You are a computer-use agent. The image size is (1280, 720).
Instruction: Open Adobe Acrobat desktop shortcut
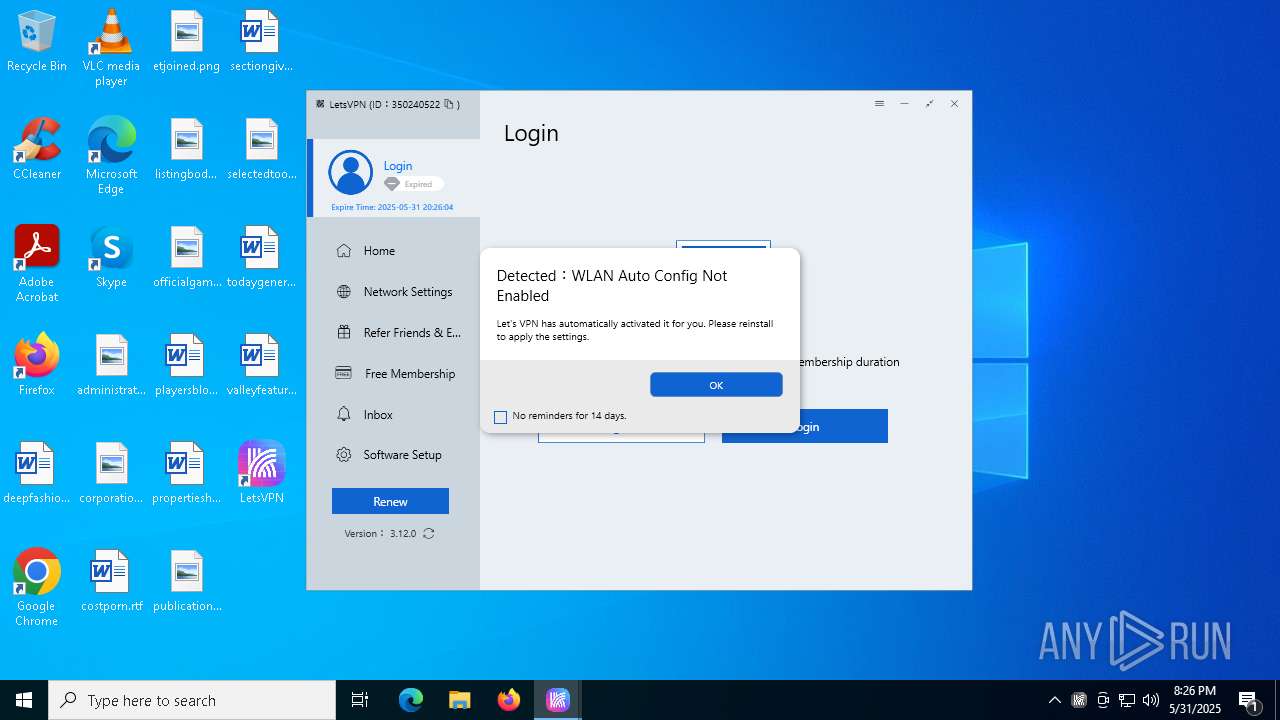(37, 263)
